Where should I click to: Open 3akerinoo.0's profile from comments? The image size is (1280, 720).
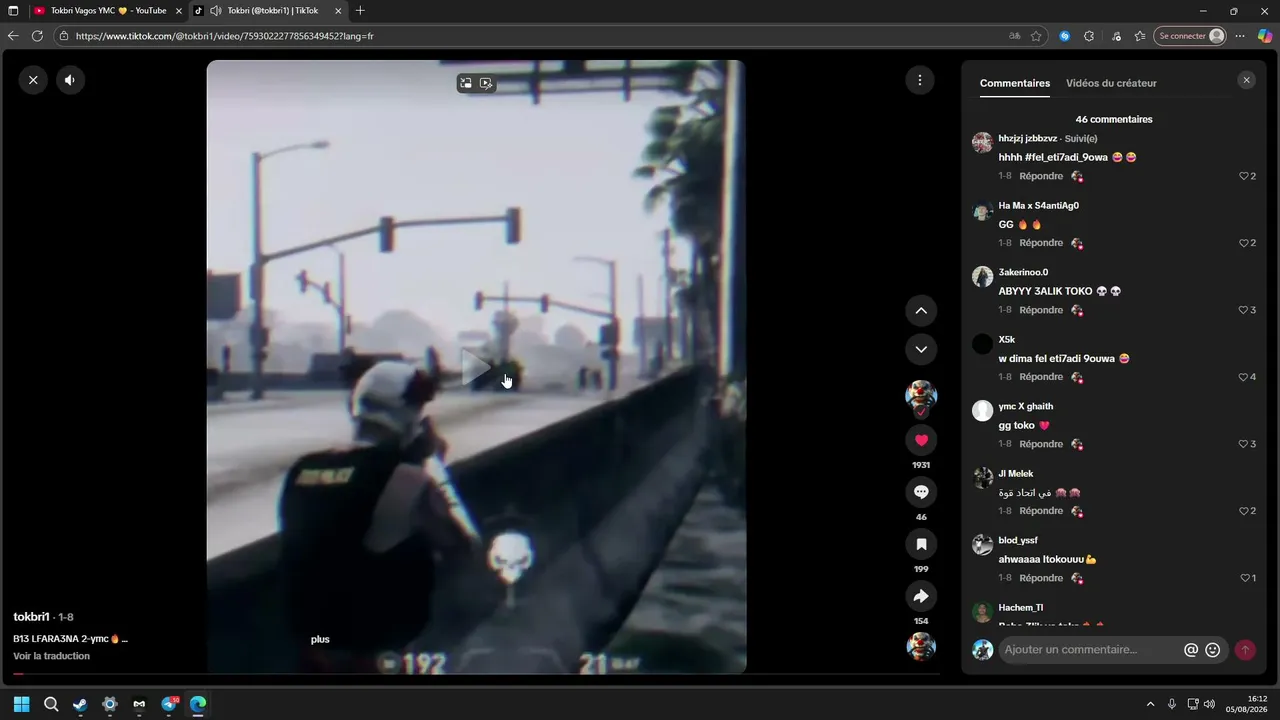coord(1023,272)
